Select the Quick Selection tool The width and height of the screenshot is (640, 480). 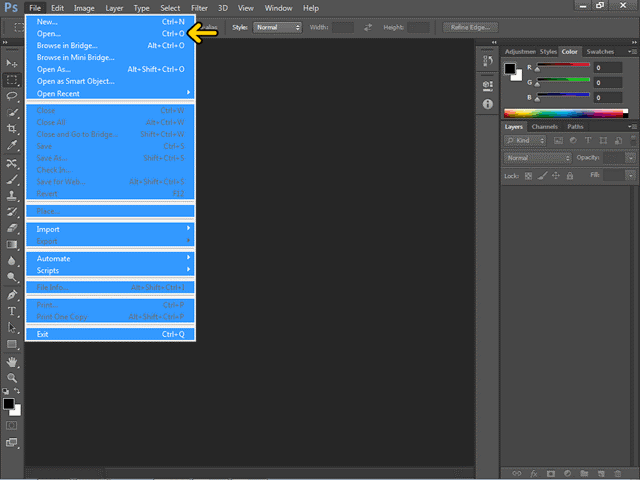pyautogui.click(x=12, y=112)
